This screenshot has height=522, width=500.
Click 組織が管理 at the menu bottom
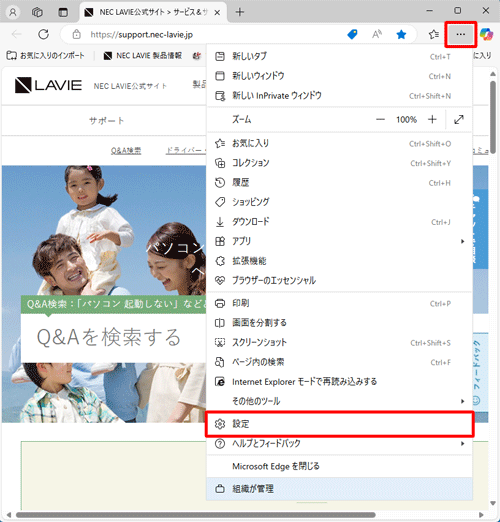[x=339, y=489]
